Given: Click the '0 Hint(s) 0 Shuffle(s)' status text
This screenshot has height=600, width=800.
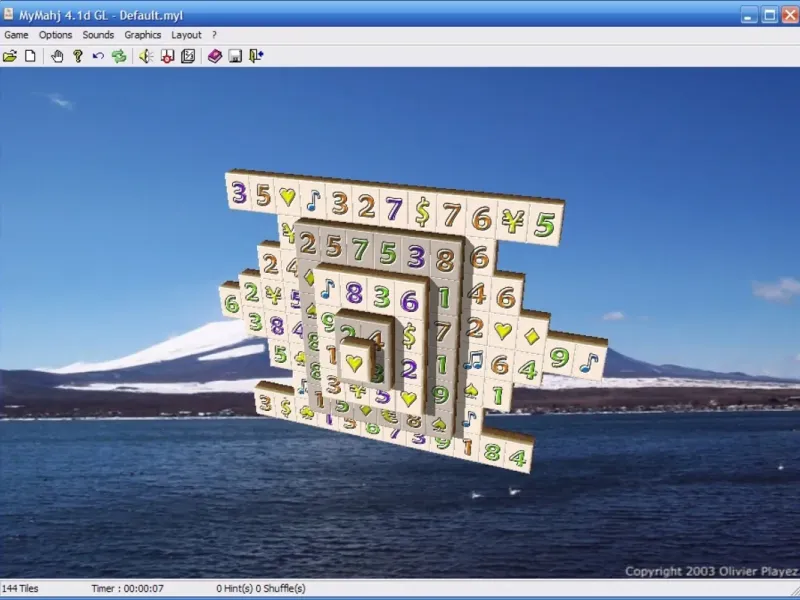Looking at the screenshot, I should coord(261,588).
